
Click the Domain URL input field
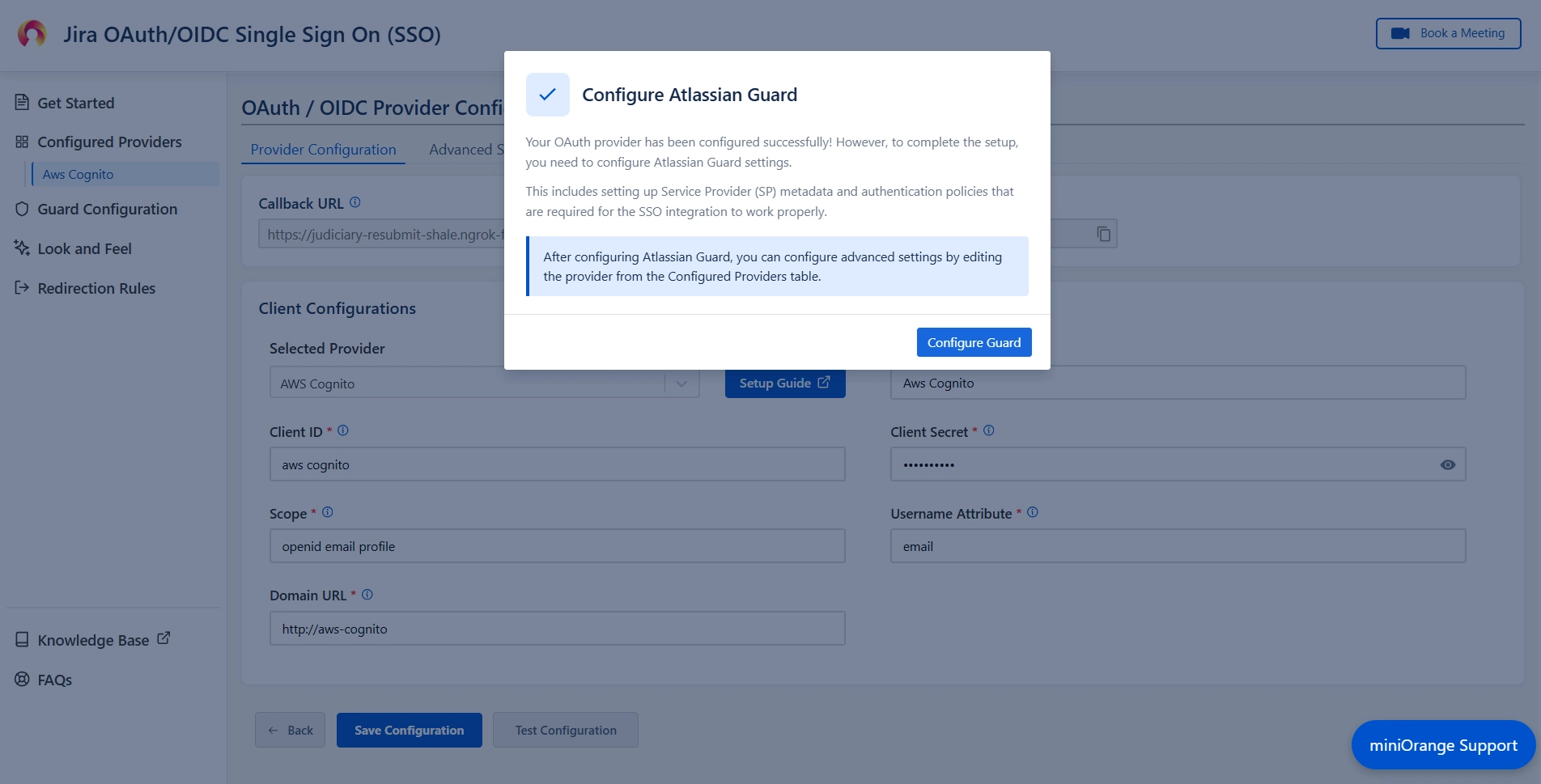(x=557, y=629)
